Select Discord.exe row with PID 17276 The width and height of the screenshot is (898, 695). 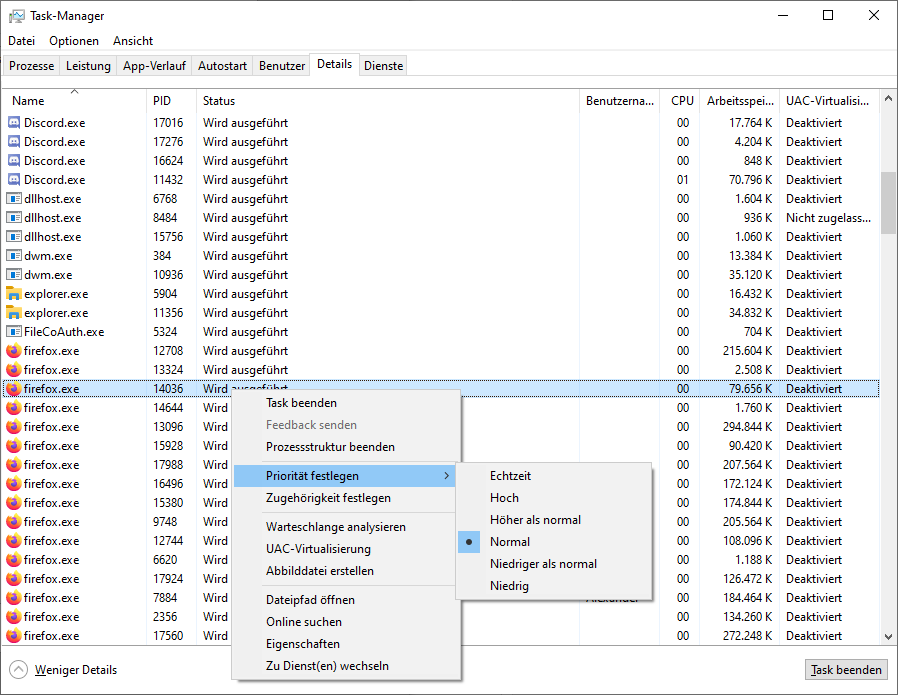(x=441, y=141)
